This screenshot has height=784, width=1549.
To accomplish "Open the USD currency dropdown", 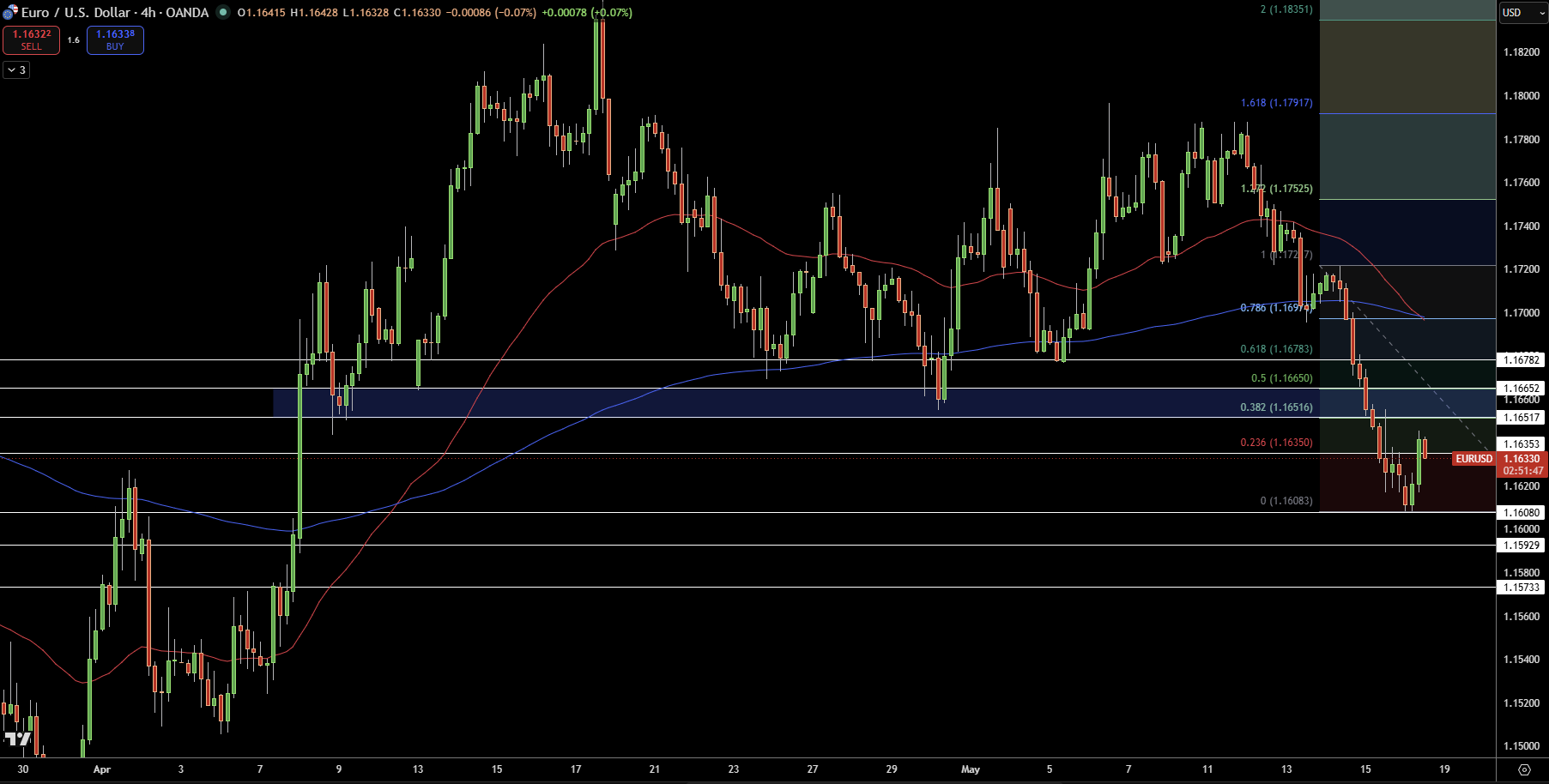I will click(1523, 12).
